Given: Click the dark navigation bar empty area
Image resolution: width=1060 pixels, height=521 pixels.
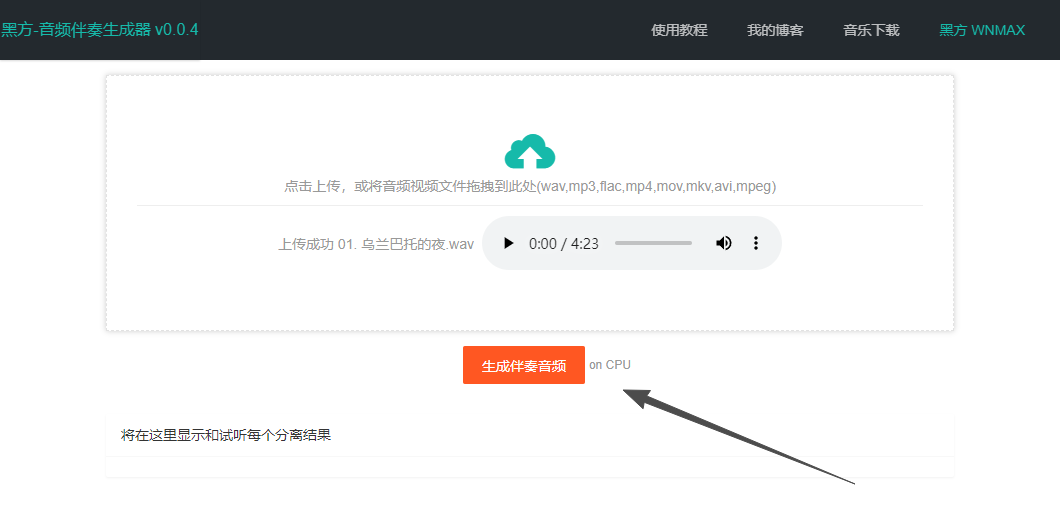Looking at the screenshot, I should 420,30.
